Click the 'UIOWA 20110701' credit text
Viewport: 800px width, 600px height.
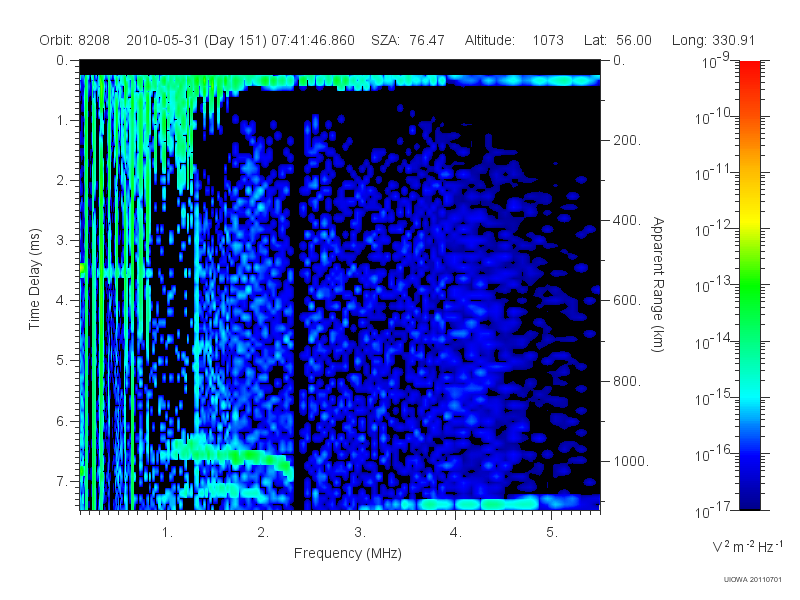[753, 580]
